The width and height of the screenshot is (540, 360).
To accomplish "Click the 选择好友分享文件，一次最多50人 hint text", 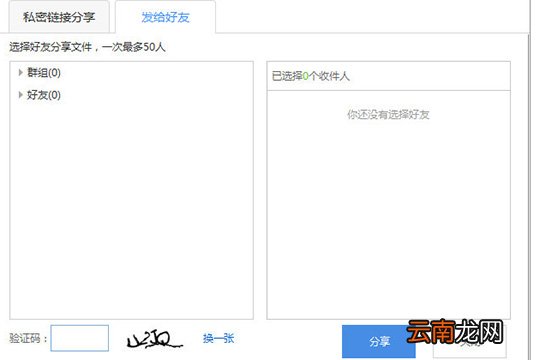I will (87, 47).
